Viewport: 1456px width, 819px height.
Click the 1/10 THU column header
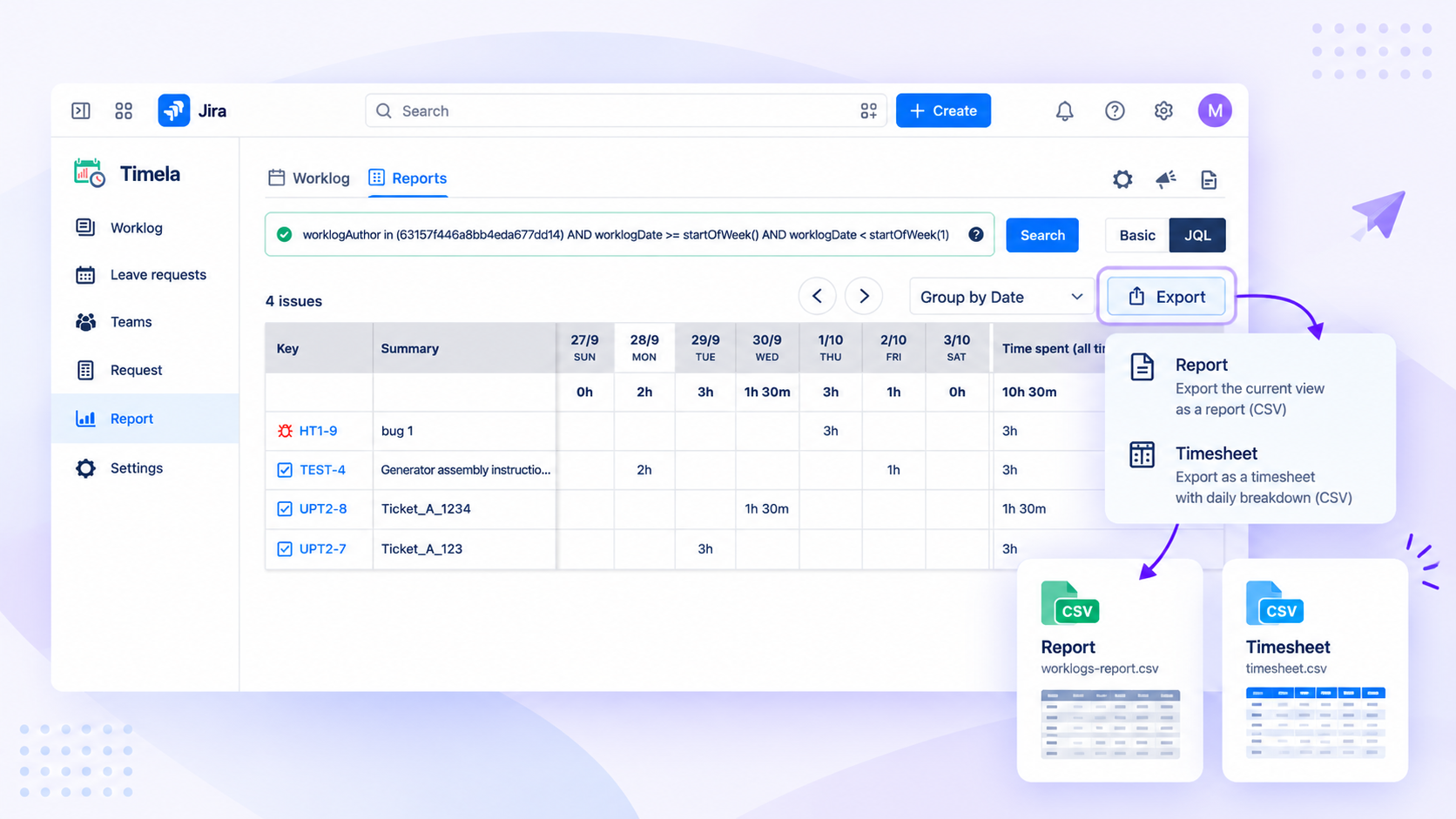[x=830, y=347]
